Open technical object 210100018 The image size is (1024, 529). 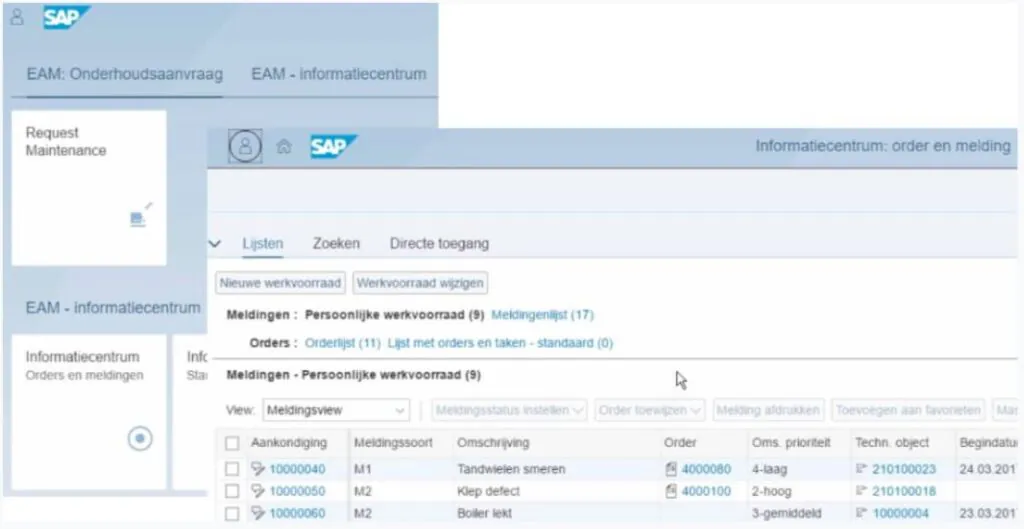[904, 491]
